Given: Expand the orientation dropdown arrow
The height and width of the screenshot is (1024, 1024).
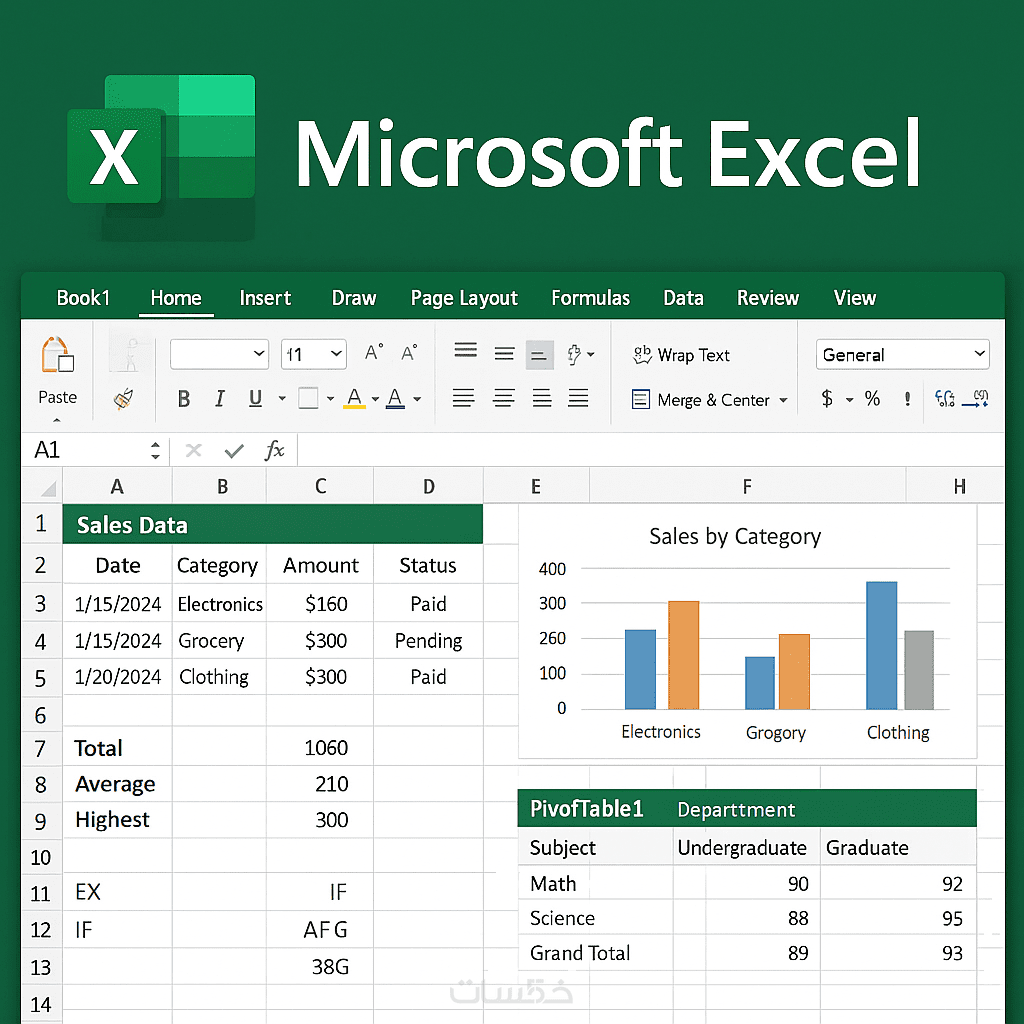Looking at the screenshot, I should pos(591,355).
